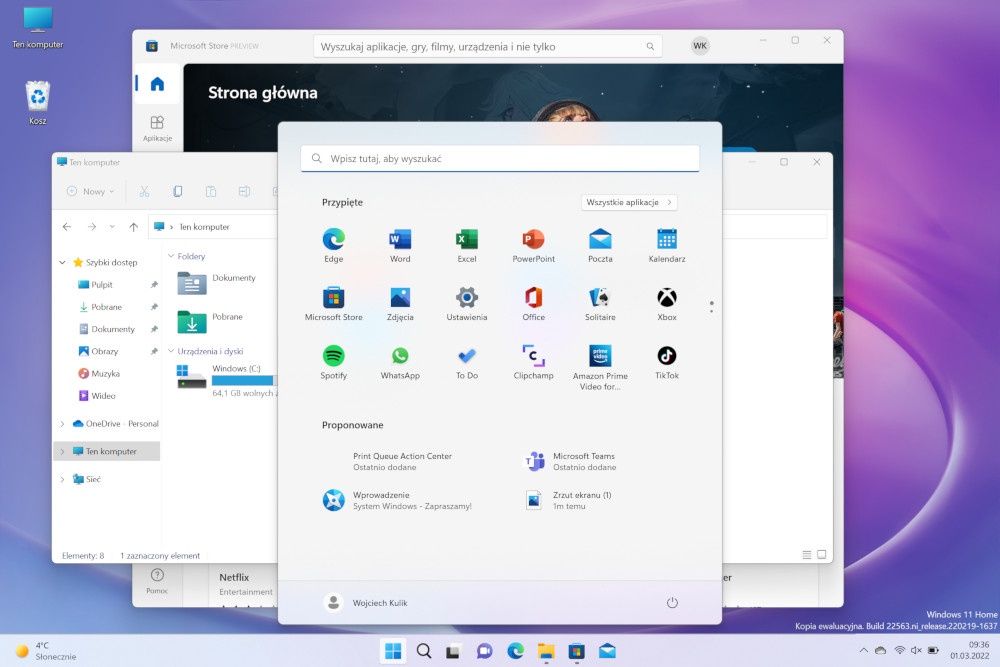
Task: Click the WK profile avatar in Store
Action: (700, 46)
